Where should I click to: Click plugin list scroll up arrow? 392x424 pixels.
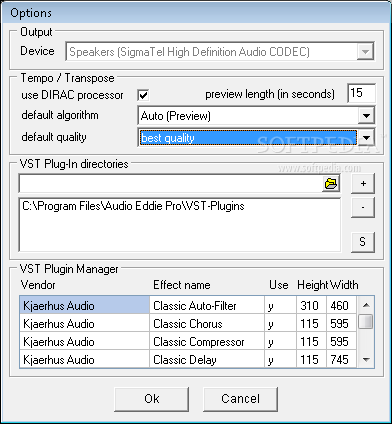pos(366,305)
